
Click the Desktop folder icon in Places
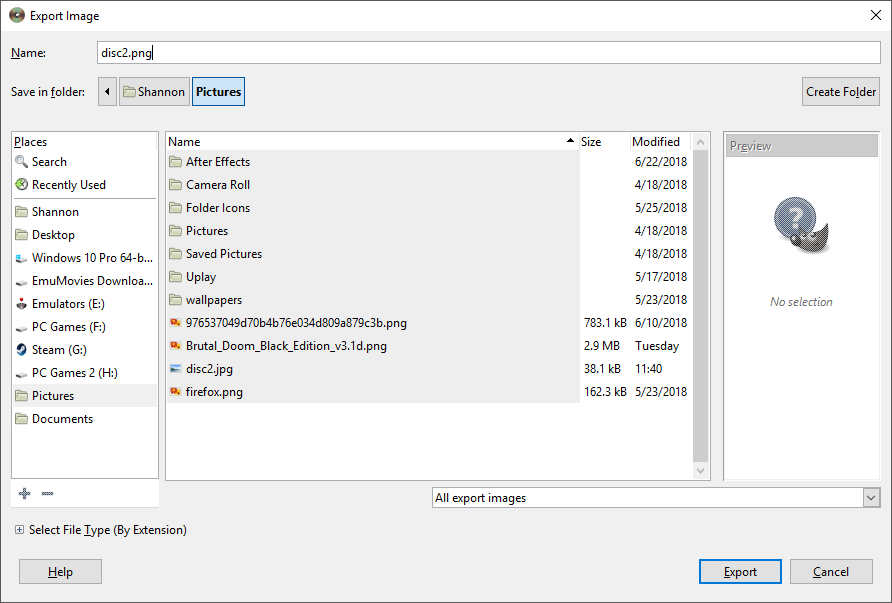pyautogui.click(x=22, y=234)
